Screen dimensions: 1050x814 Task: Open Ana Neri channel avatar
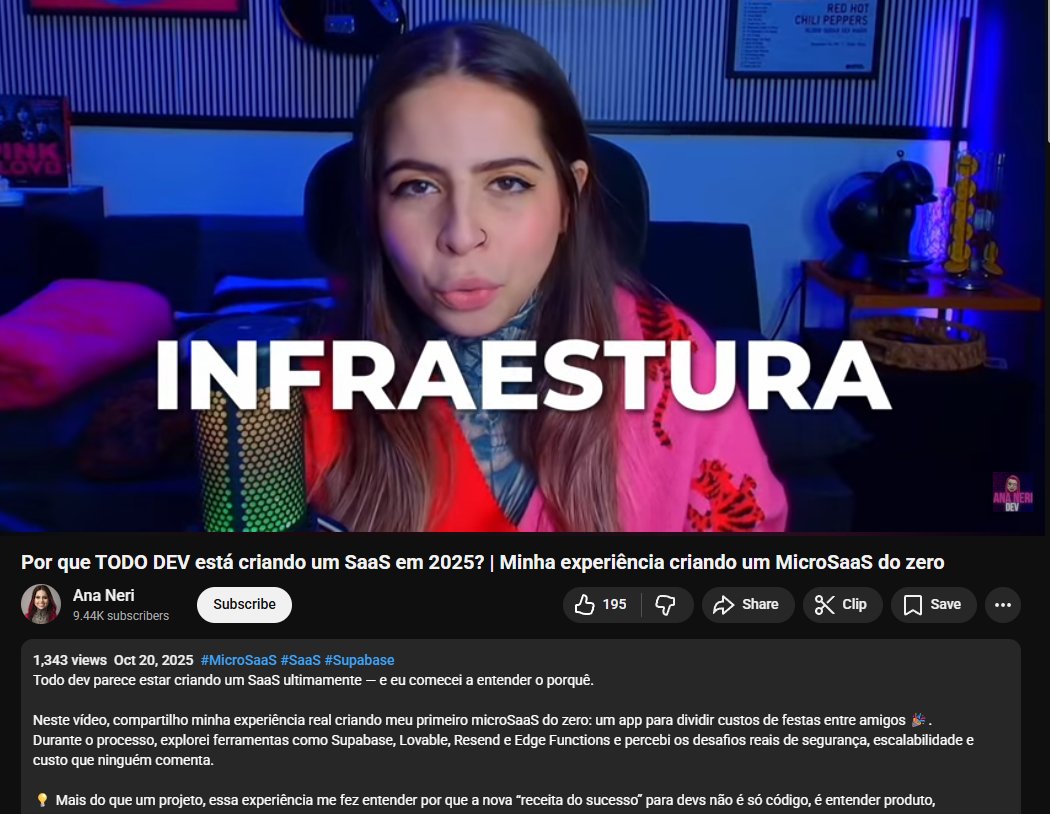point(41,604)
